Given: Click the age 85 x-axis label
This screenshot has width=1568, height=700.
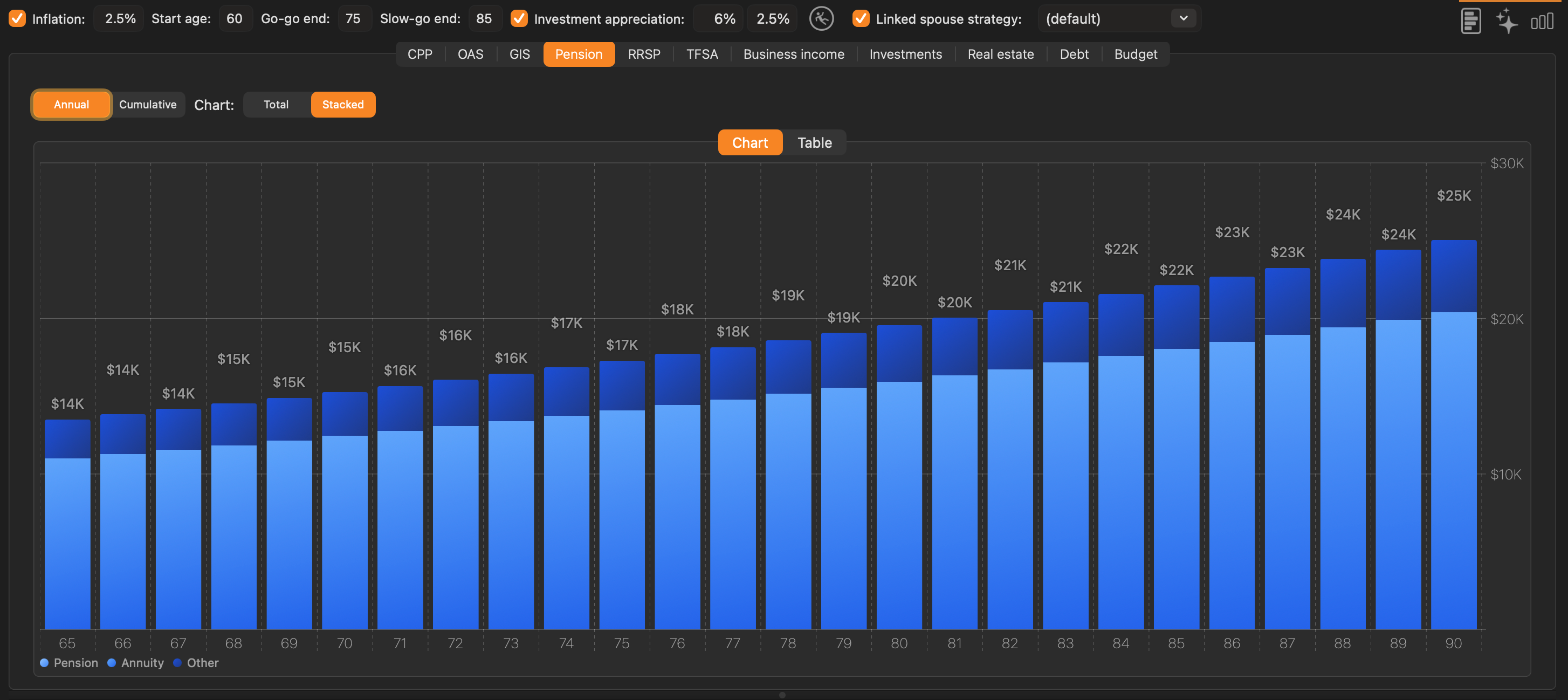Looking at the screenshot, I should [x=1176, y=643].
